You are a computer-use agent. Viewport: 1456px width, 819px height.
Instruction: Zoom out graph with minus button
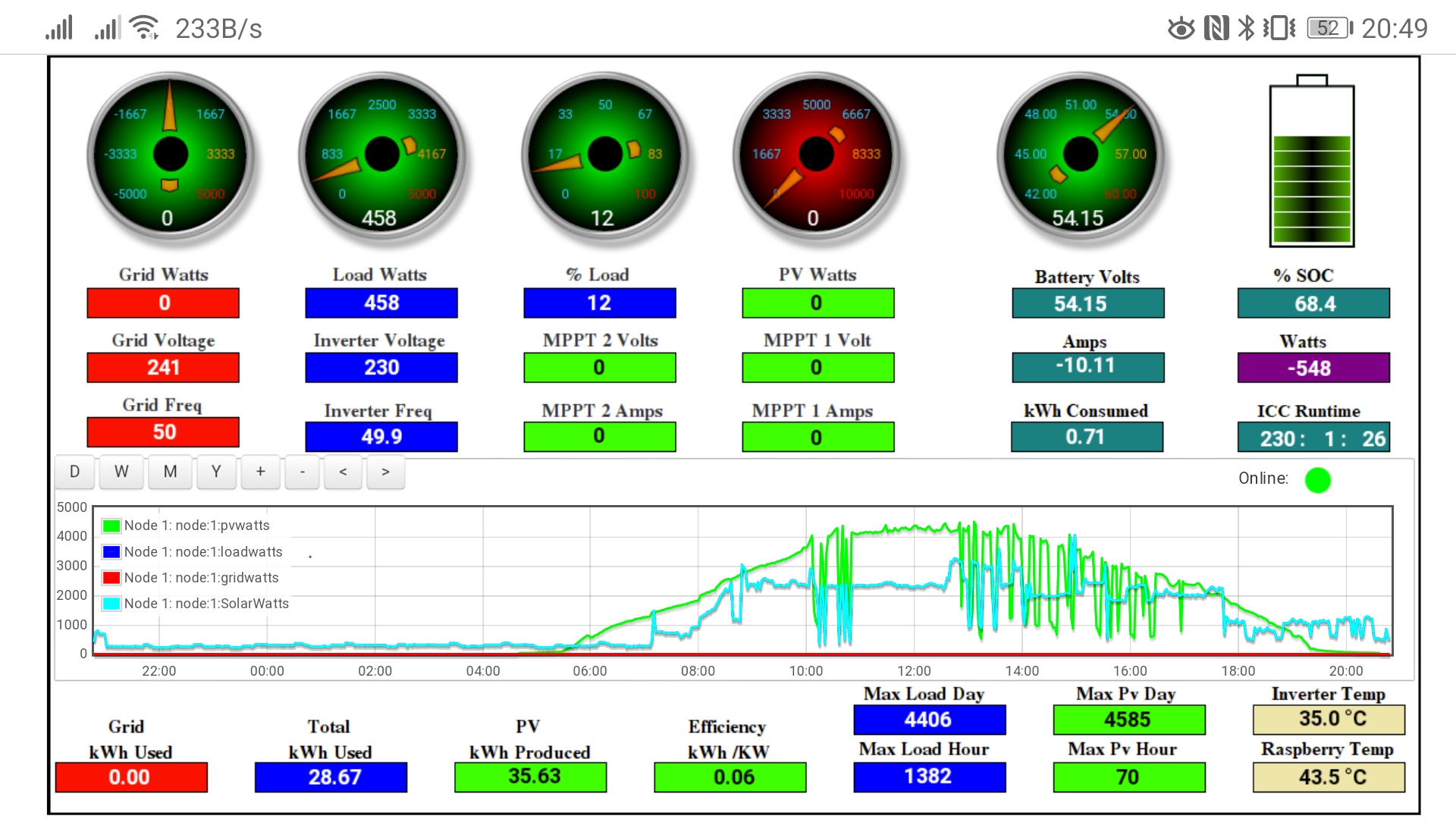302,472
